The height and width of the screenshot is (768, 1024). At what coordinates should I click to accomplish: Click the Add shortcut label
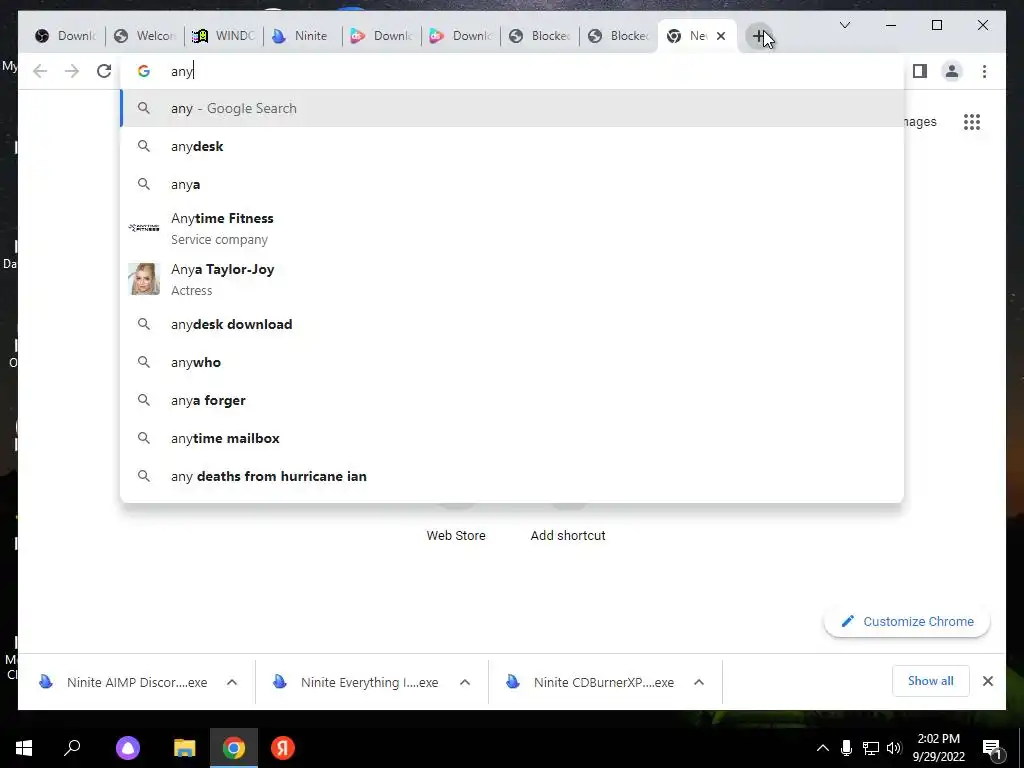coord(568,536)
